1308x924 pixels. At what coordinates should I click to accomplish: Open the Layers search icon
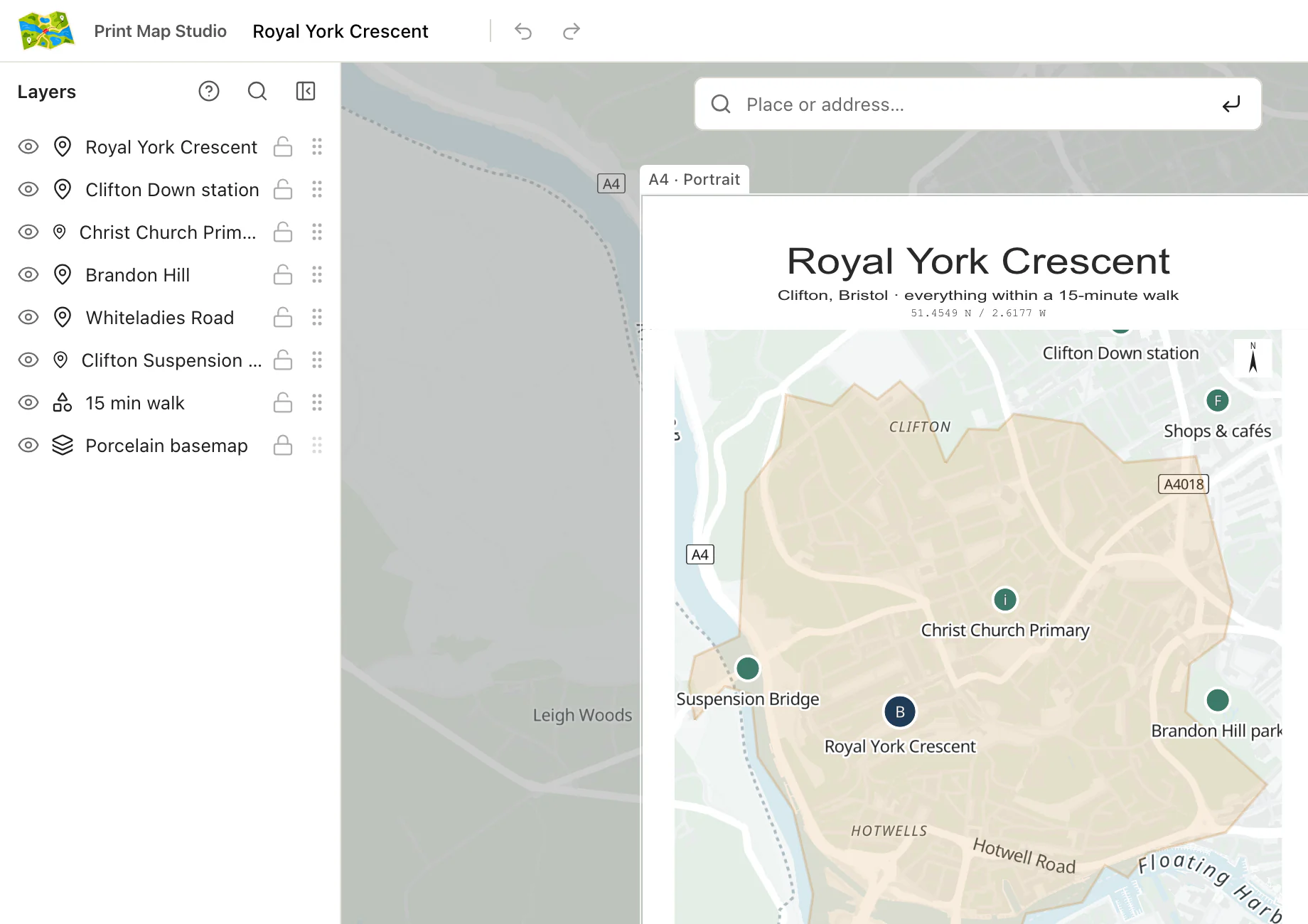(257, 91)
